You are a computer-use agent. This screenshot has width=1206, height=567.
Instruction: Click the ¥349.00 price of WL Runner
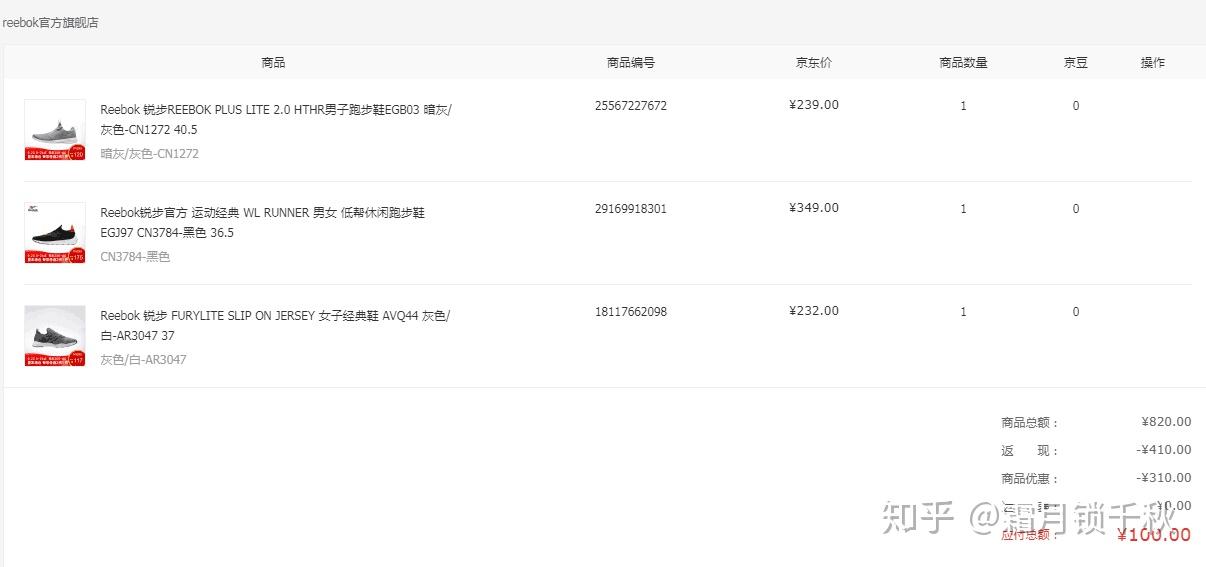[813, 208]
